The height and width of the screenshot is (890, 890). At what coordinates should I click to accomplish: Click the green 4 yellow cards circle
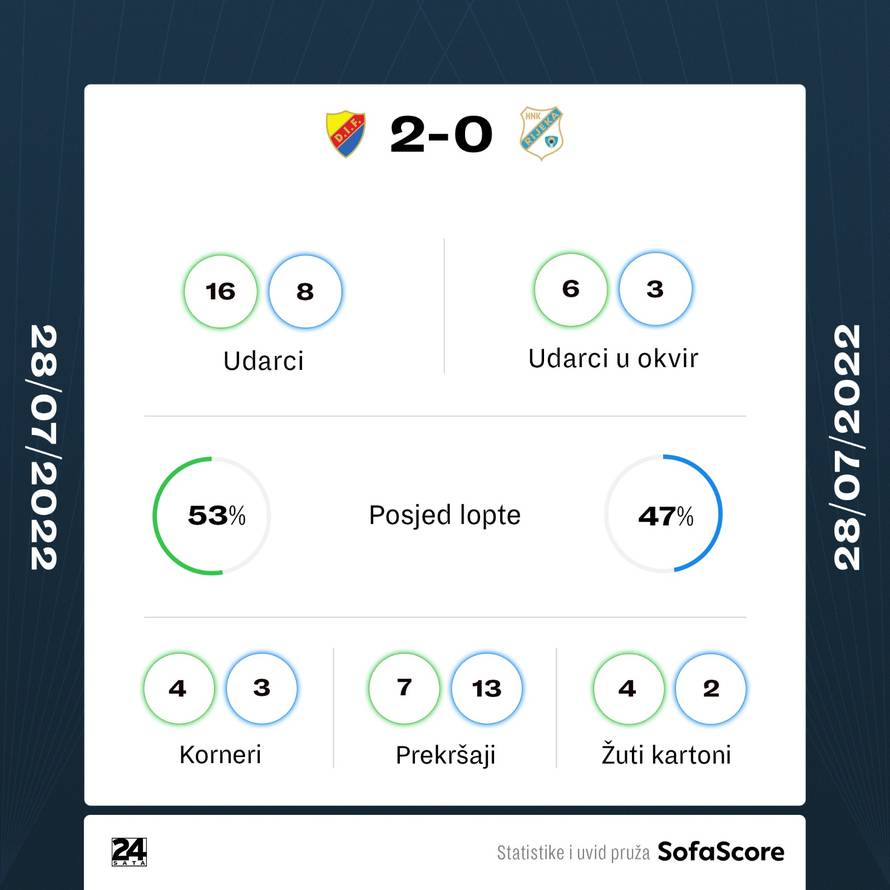tap(627, 689)
